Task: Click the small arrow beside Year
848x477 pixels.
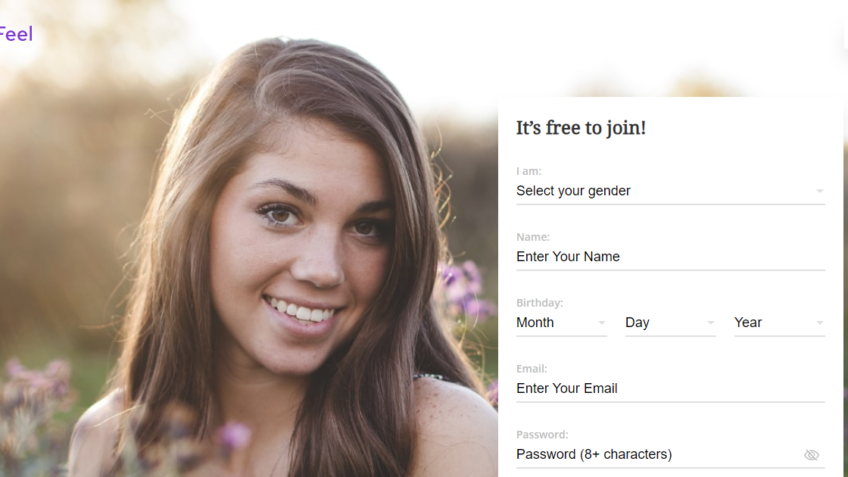Action: click(819, 323)
